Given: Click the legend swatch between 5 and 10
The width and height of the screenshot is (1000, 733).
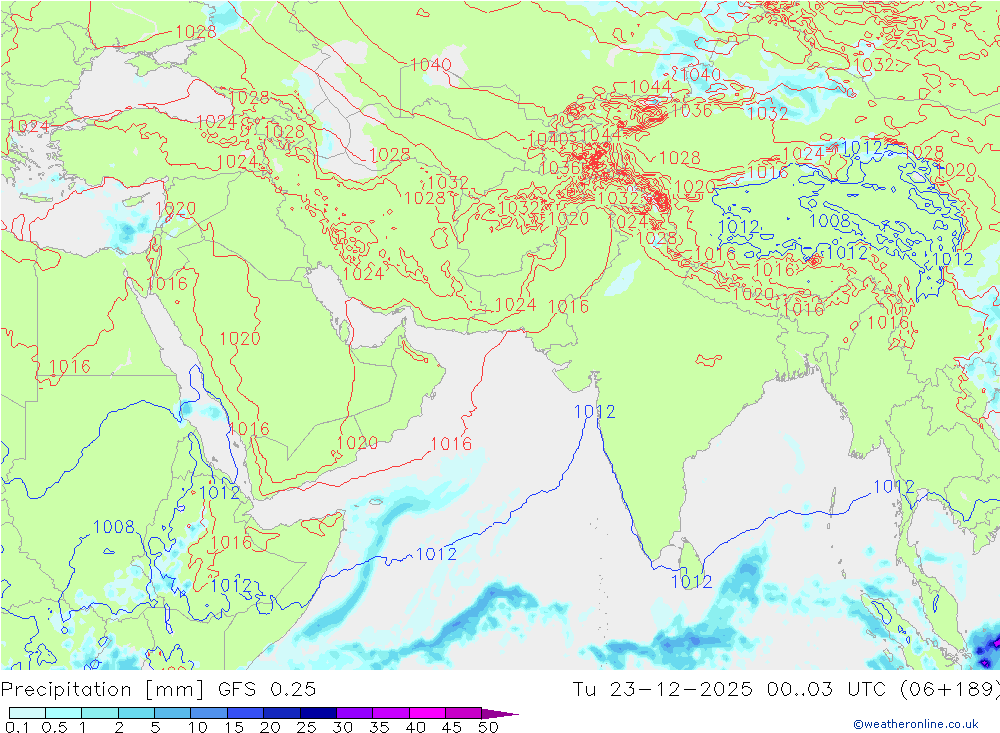Looking at the screenshot, I should coord(172,713).
